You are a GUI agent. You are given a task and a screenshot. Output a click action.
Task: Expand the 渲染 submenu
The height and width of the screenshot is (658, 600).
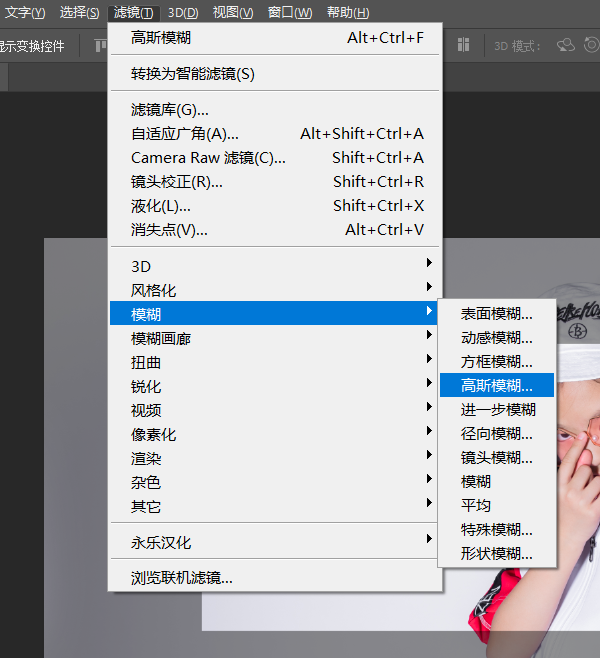click(x=274, y=458)
